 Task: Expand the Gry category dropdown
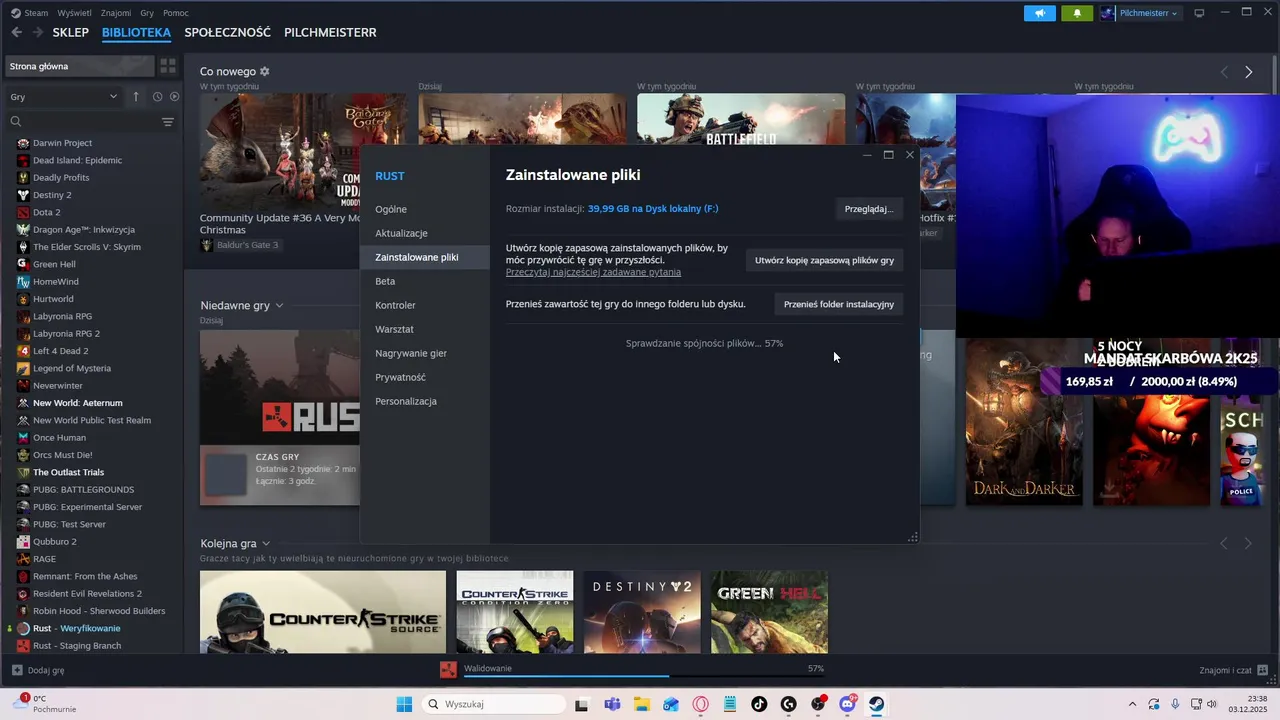[x=64, y=97]
